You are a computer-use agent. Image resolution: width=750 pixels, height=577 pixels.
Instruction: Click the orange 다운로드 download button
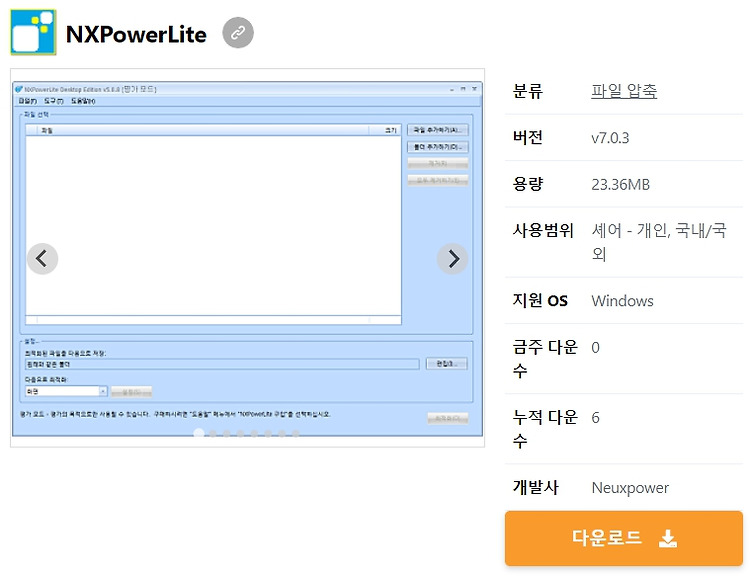624,538
